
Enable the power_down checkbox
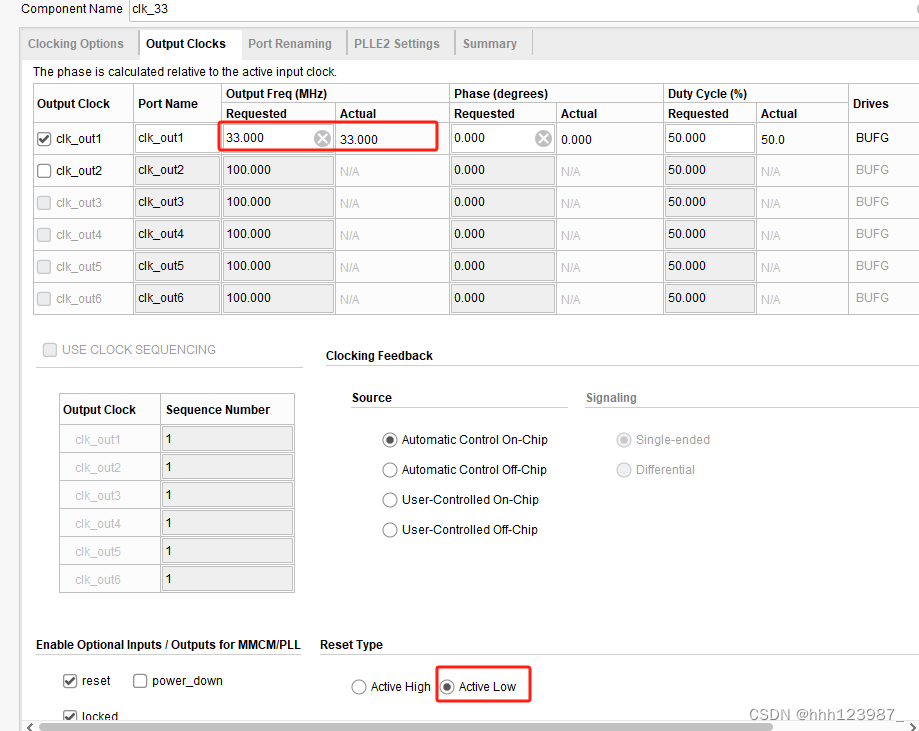(139, 681)
